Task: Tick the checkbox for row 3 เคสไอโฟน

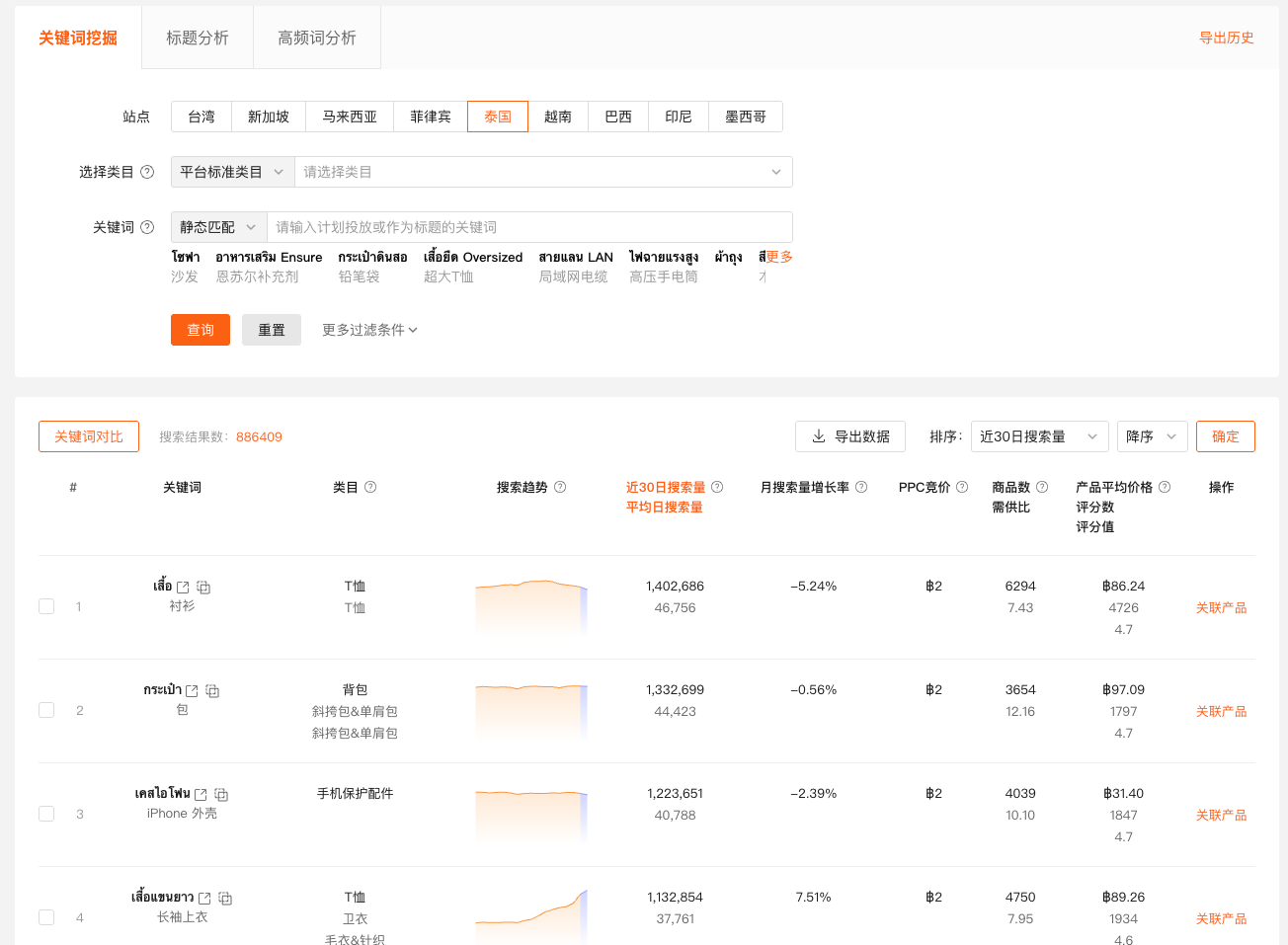Action: click(x=46, y=814)
